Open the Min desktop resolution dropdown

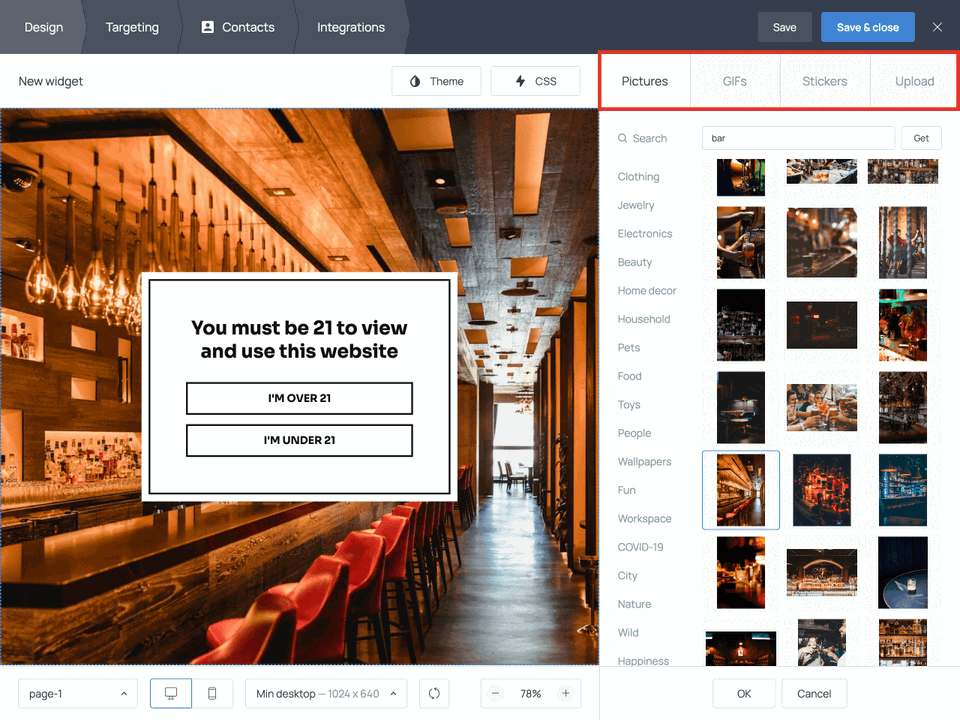pos(325,693)
